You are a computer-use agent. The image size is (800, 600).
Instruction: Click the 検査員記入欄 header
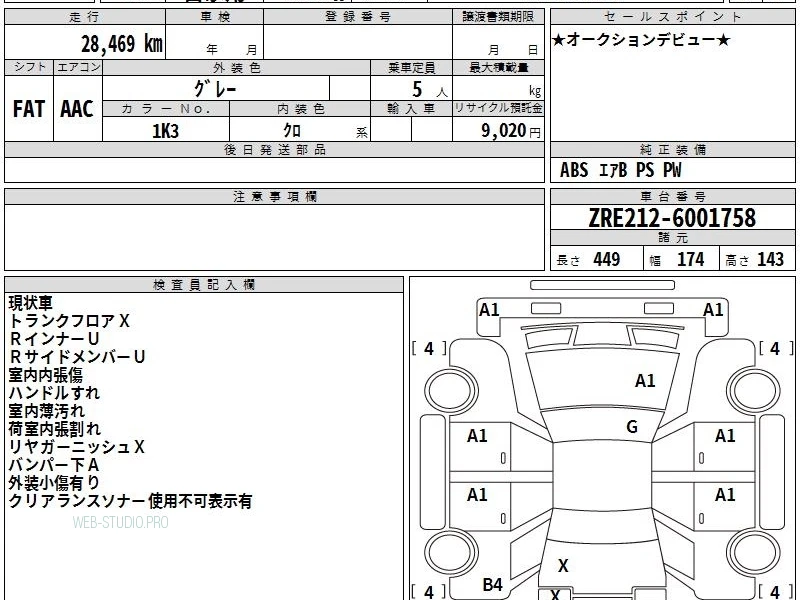[x=204, y=285]
